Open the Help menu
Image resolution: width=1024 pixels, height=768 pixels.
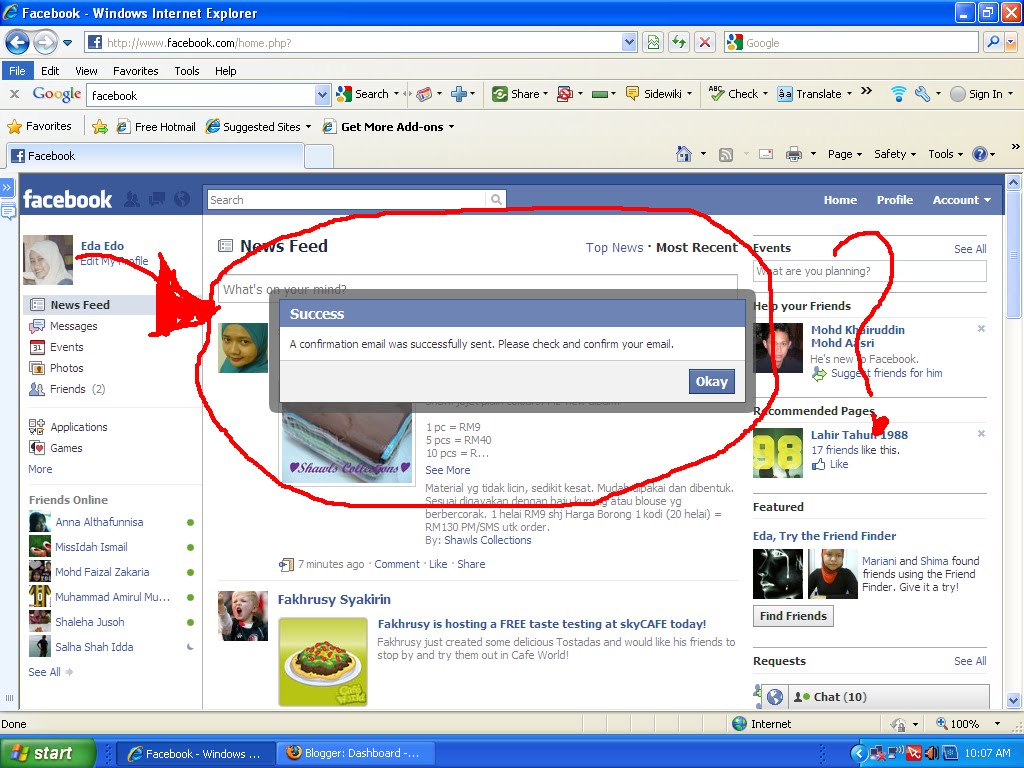[x=226, y=71]
